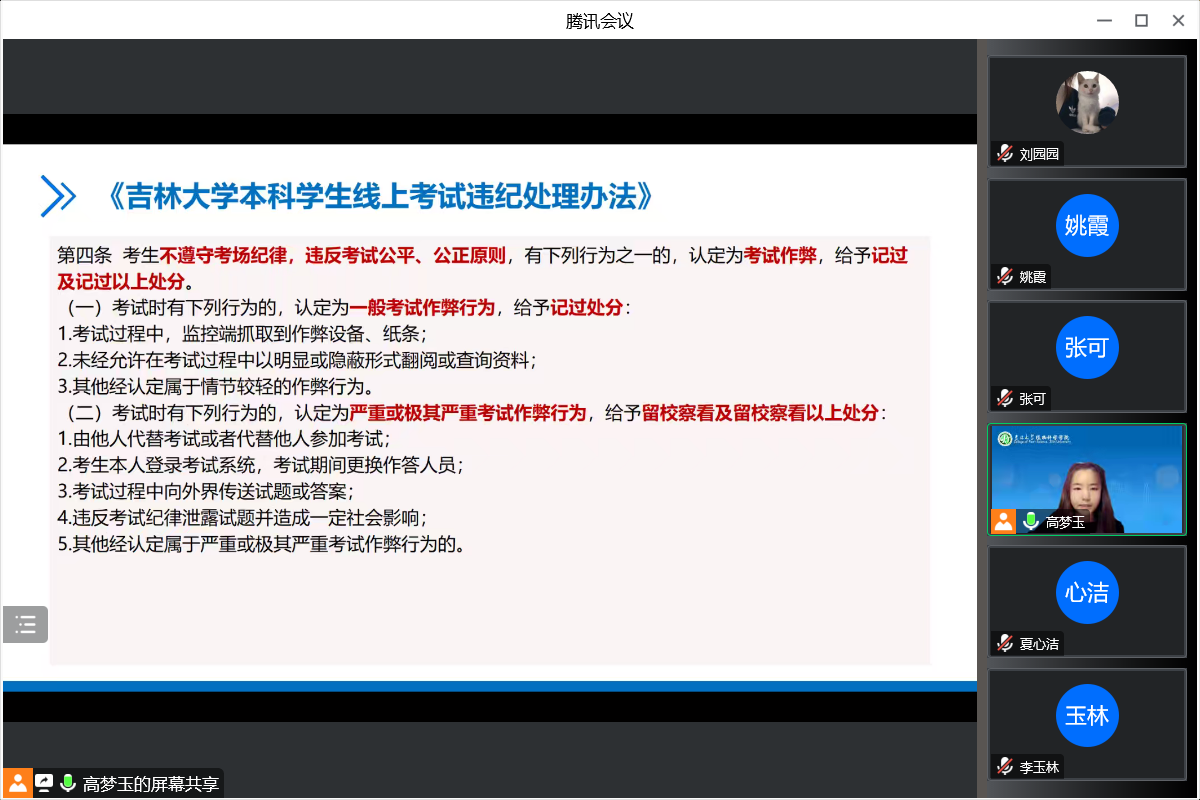The height and width of the screenshot is (800, 1200).
Task: Click the muted microphone icon beside 姚霞
Action: [1005, 277]
